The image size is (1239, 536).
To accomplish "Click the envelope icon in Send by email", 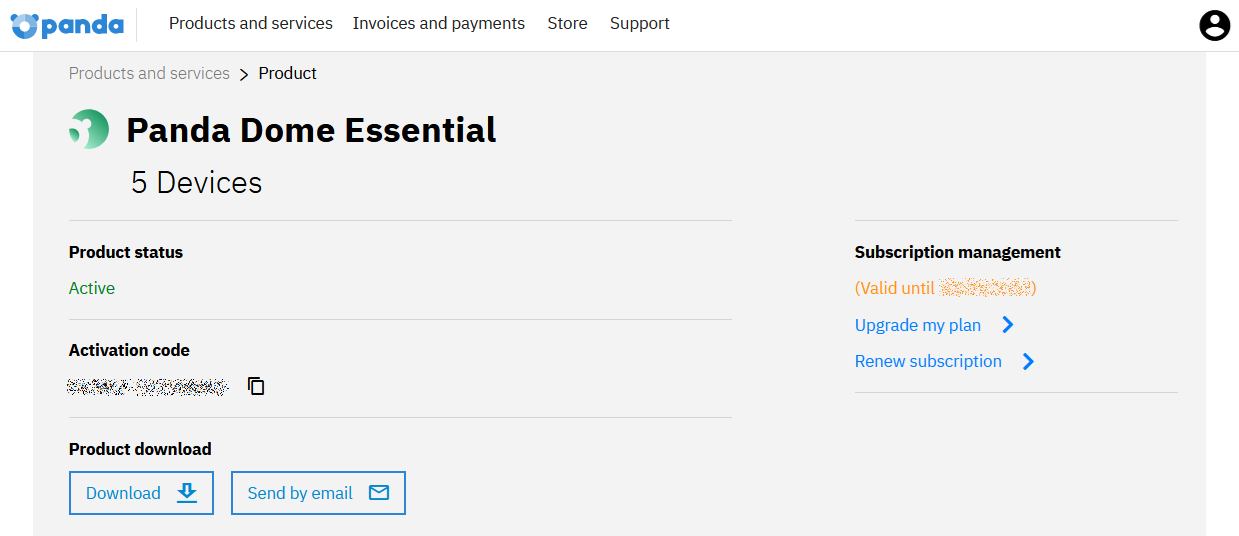I will click(379, 492).
